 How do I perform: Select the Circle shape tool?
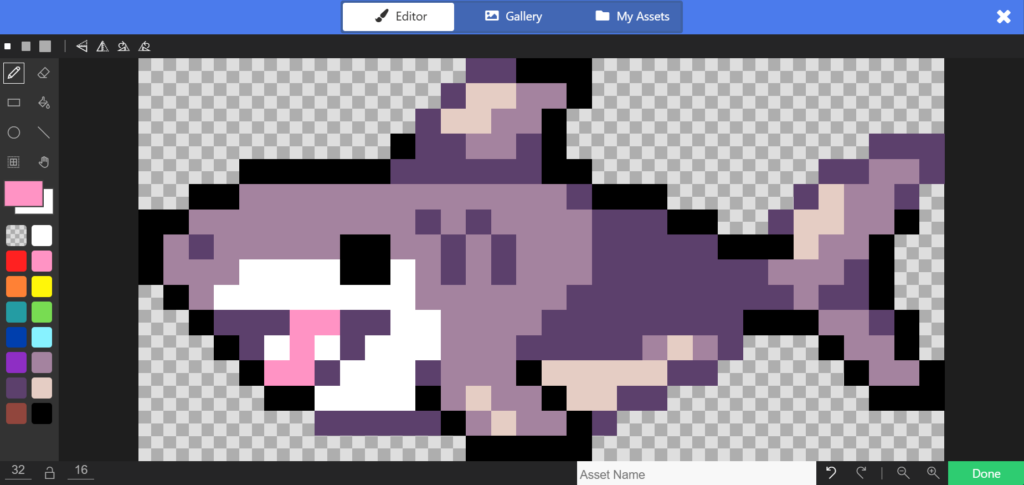coord(14,132)
